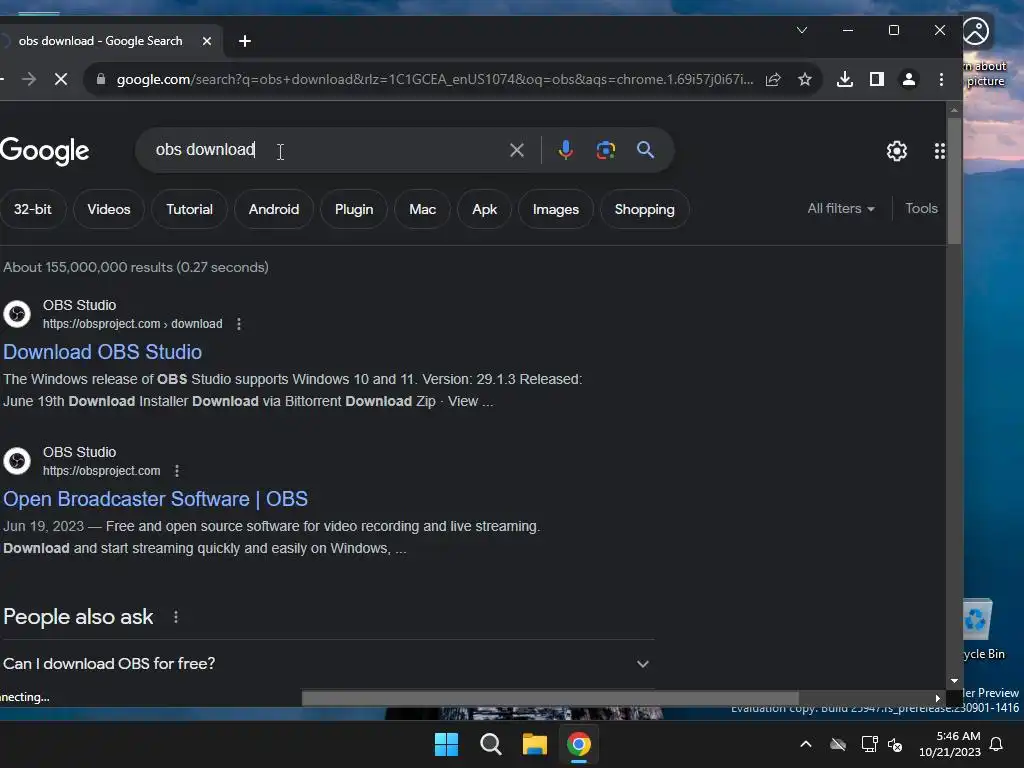This screenshot has width=1024, height=768.
Task: Select the Android filter chip
Action: 274,209
